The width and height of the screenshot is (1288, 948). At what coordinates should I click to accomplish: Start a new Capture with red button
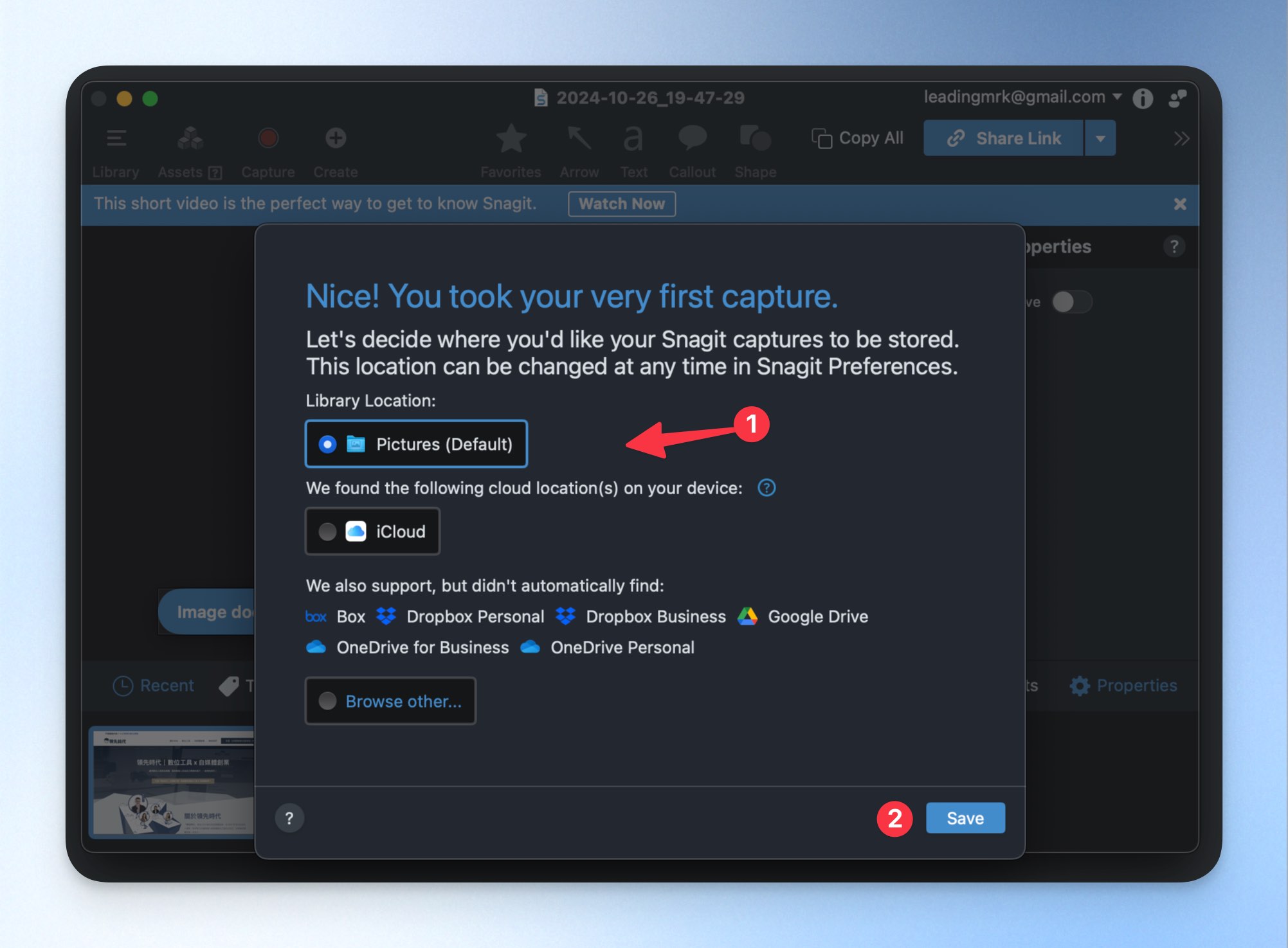(268, 138)
